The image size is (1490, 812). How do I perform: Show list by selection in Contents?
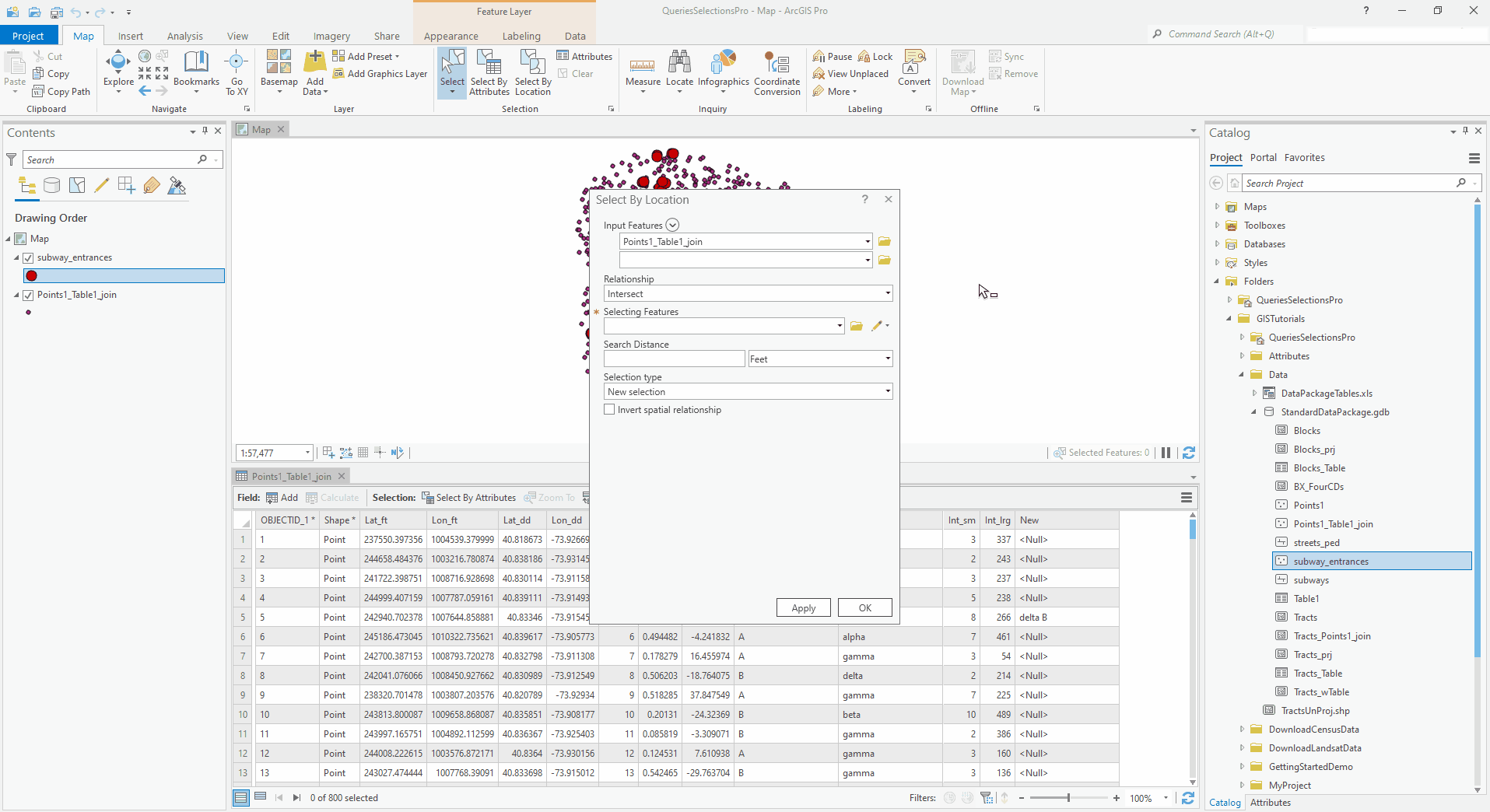point(77,185)
